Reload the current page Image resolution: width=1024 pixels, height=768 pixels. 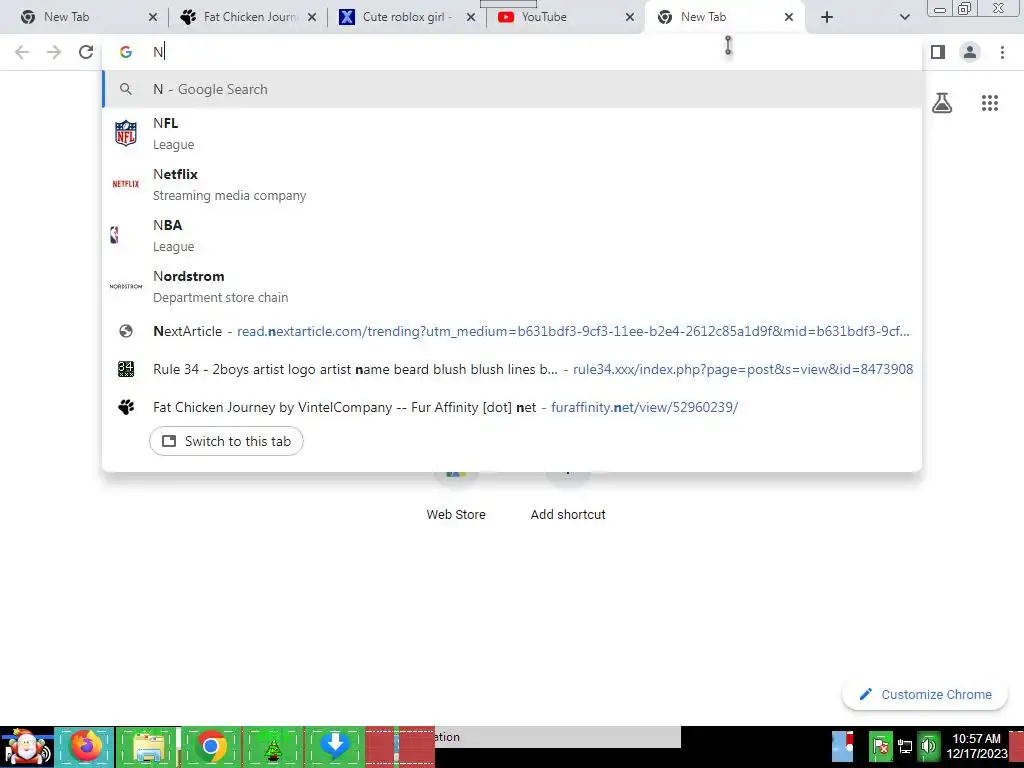(86, 52)
